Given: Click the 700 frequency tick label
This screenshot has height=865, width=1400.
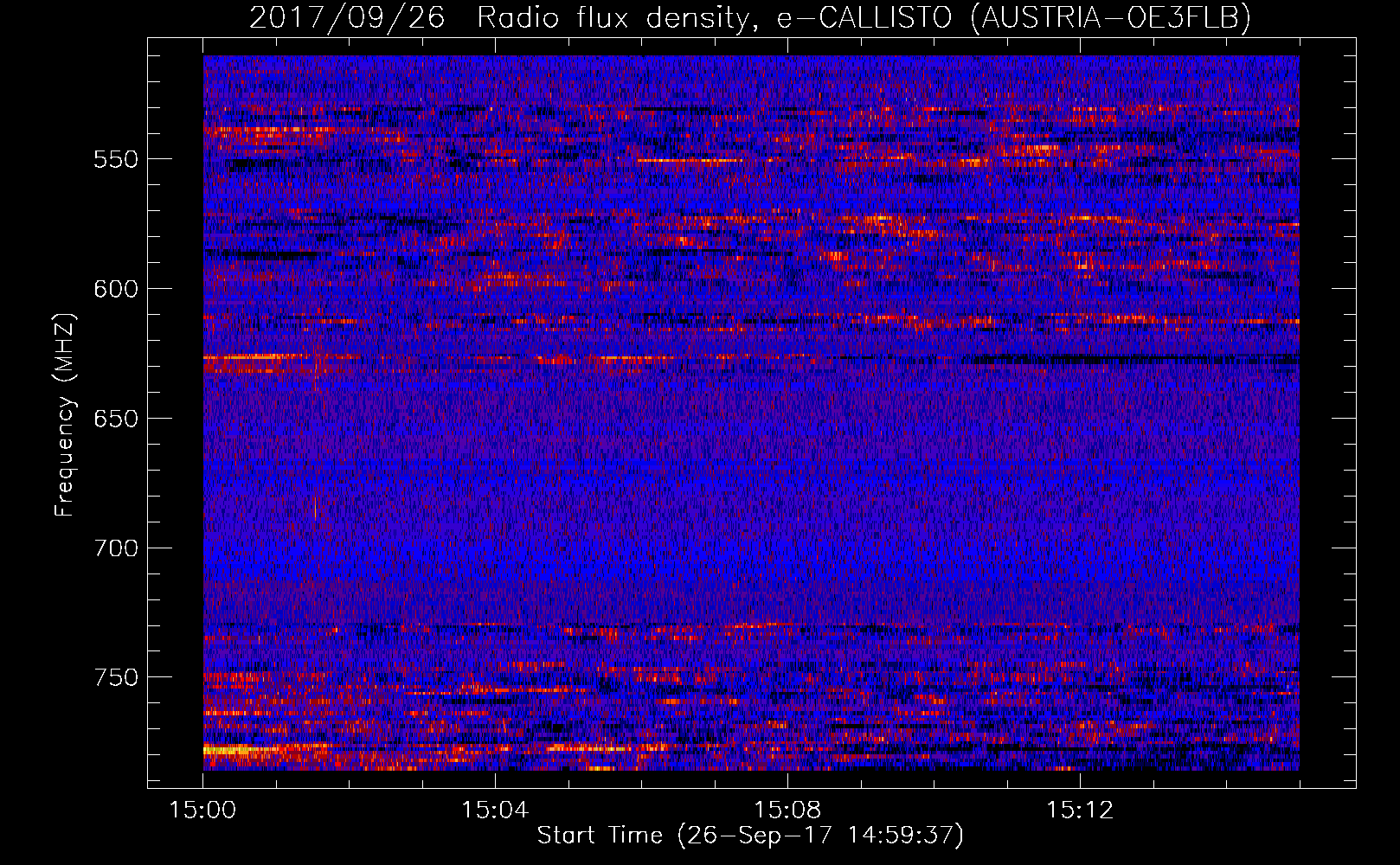Looking at the screenshot, I should [116, 548].
